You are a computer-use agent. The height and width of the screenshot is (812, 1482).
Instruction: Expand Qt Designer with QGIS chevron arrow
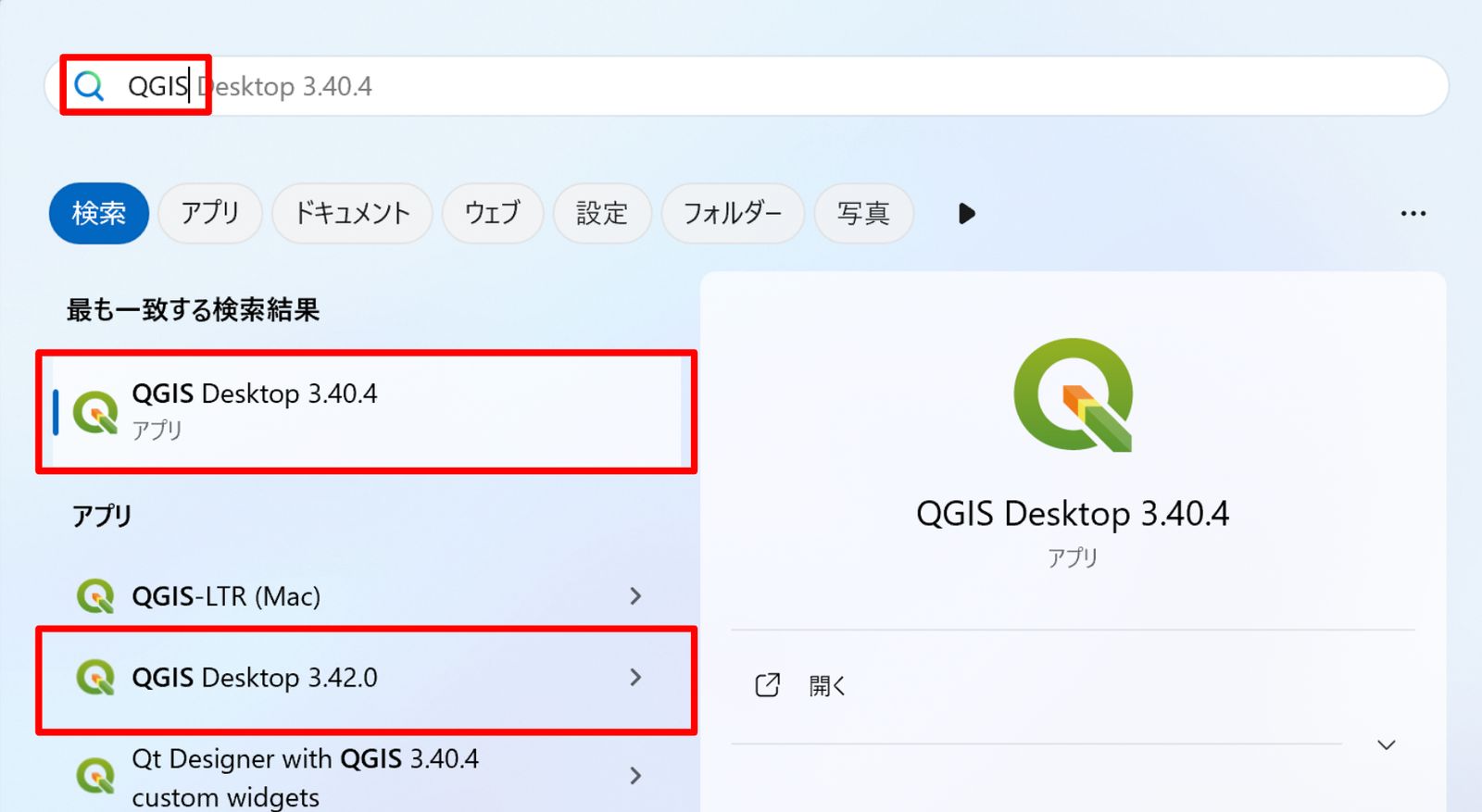point(635,776)
